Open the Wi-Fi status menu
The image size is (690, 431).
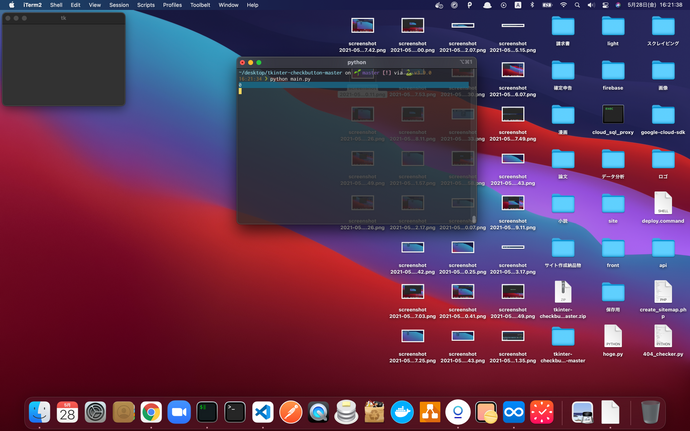(563, 5)
